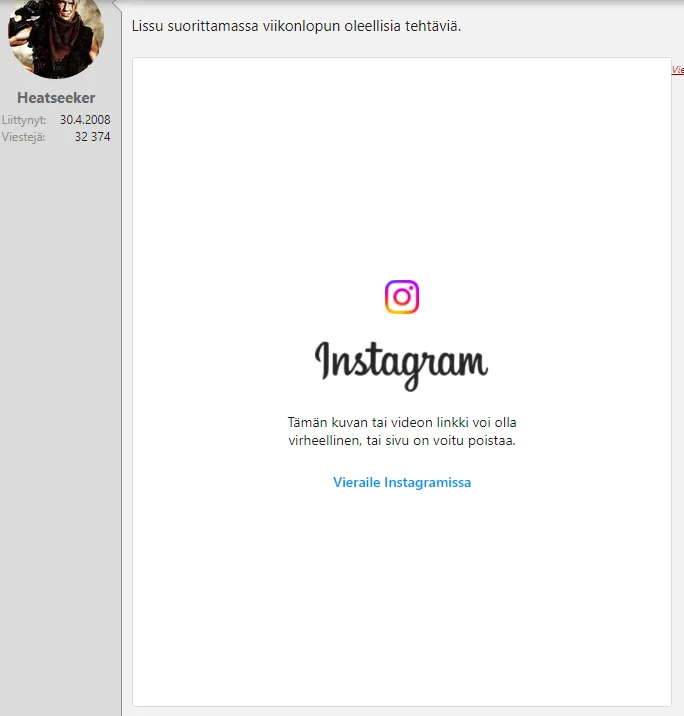This screenshot has height=716, width=684.
Task: Click the word virheellinen in the embed notice
Action: click(325, 440)
